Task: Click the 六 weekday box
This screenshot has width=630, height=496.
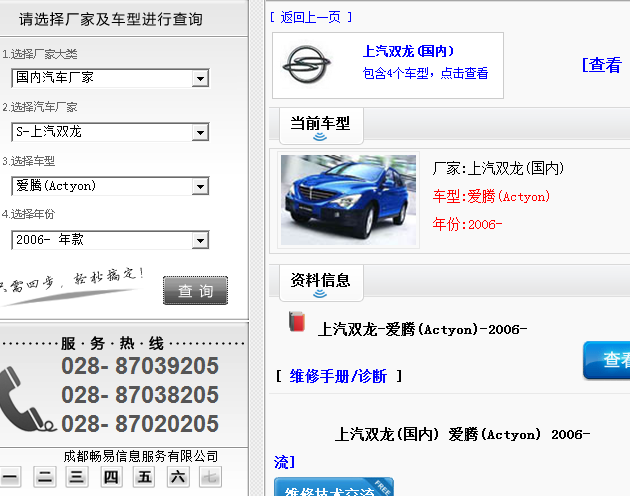Action: pos(178,477)
